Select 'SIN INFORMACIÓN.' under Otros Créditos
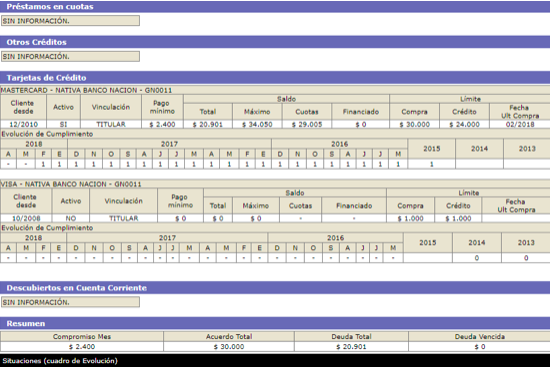Screen dimensions: 550x367 (70, 56)
